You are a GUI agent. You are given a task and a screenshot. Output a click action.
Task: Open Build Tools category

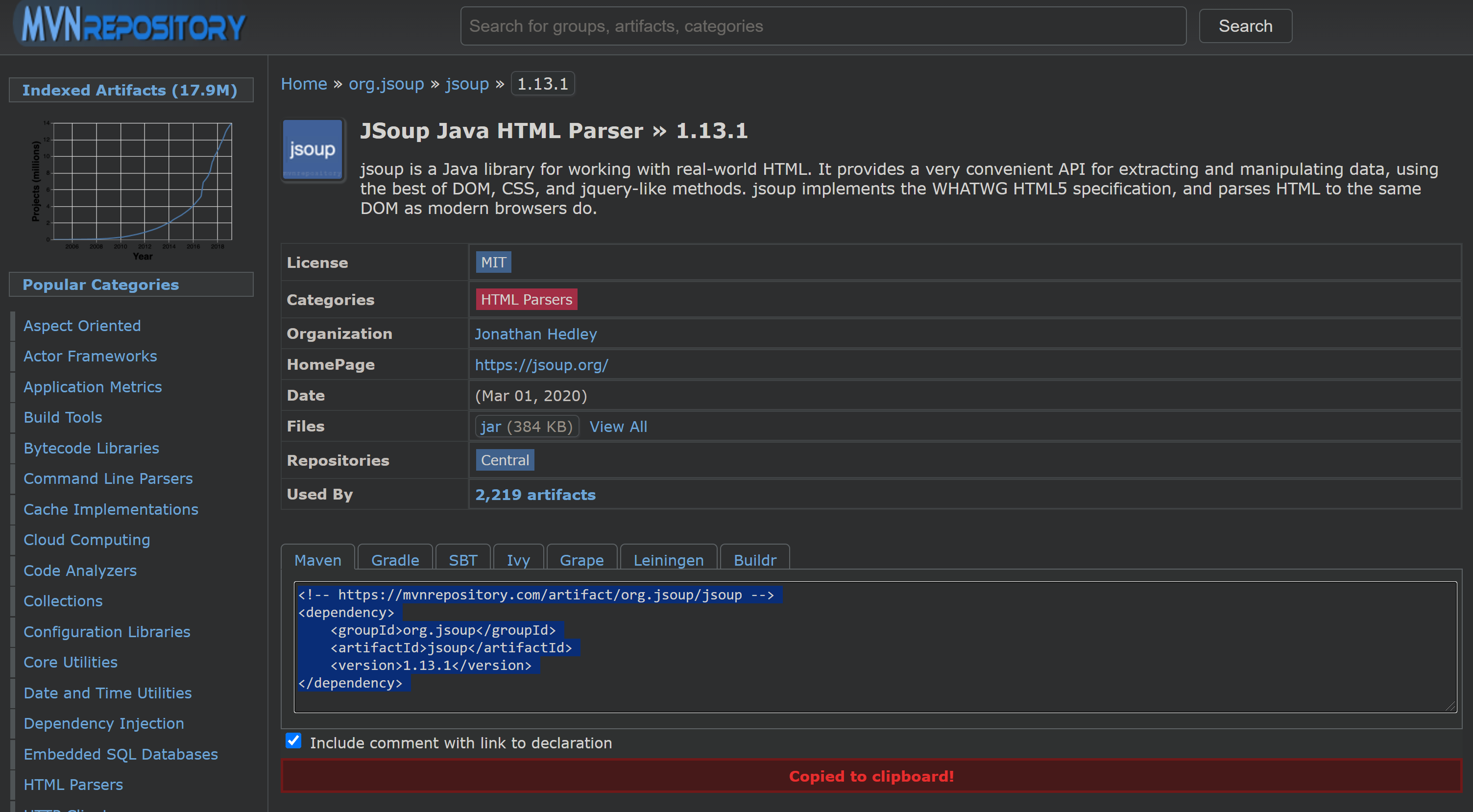point(62,417)
